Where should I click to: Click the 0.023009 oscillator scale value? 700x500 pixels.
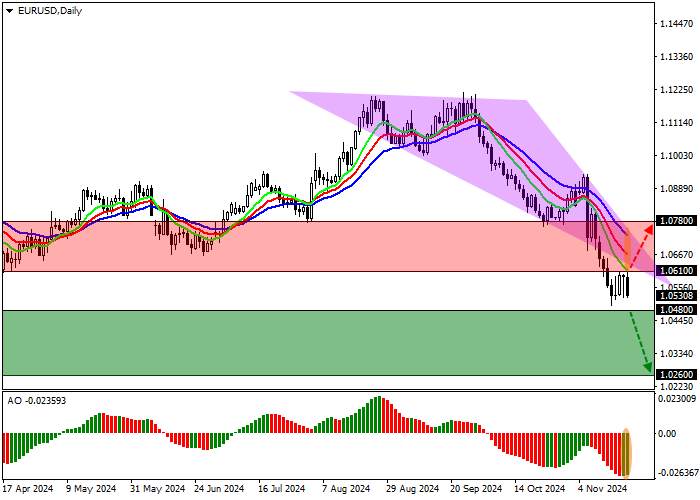point(677,399)
